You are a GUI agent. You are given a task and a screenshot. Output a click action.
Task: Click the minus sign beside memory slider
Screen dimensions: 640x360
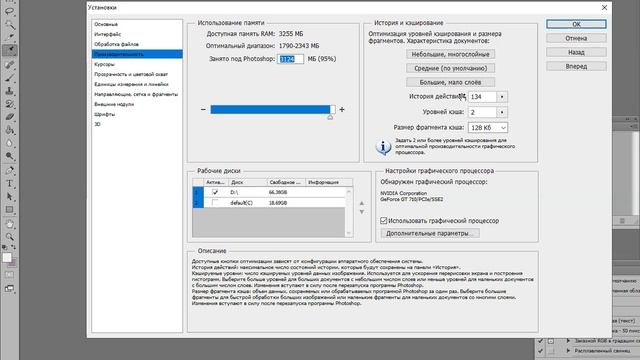tap(203, 109)
